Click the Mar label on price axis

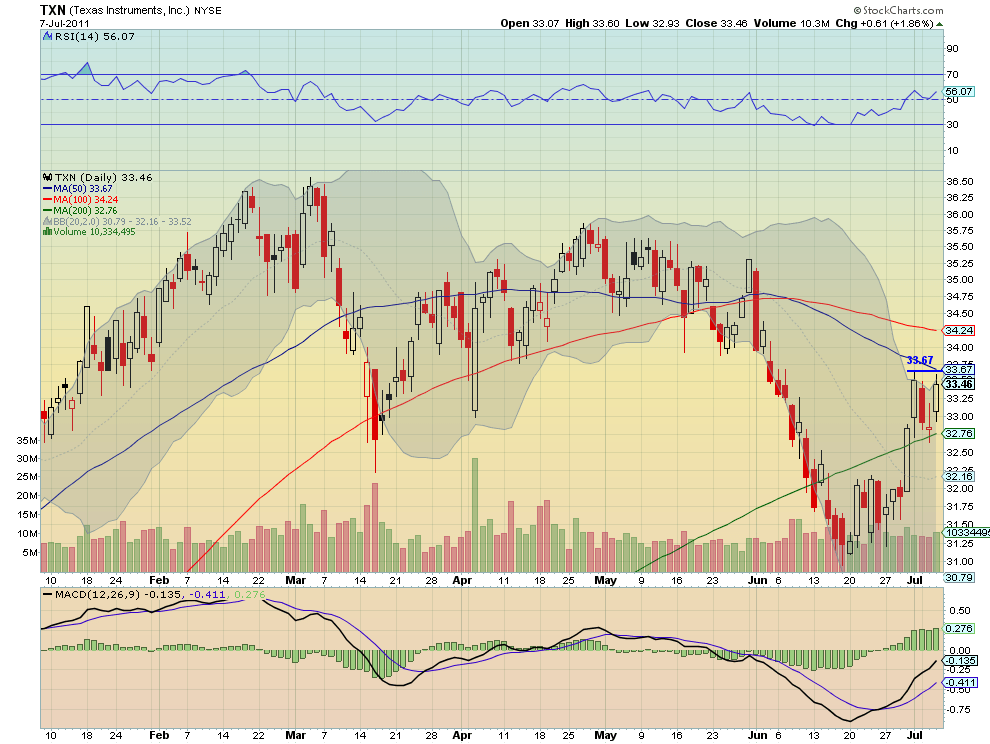(295, 580)
